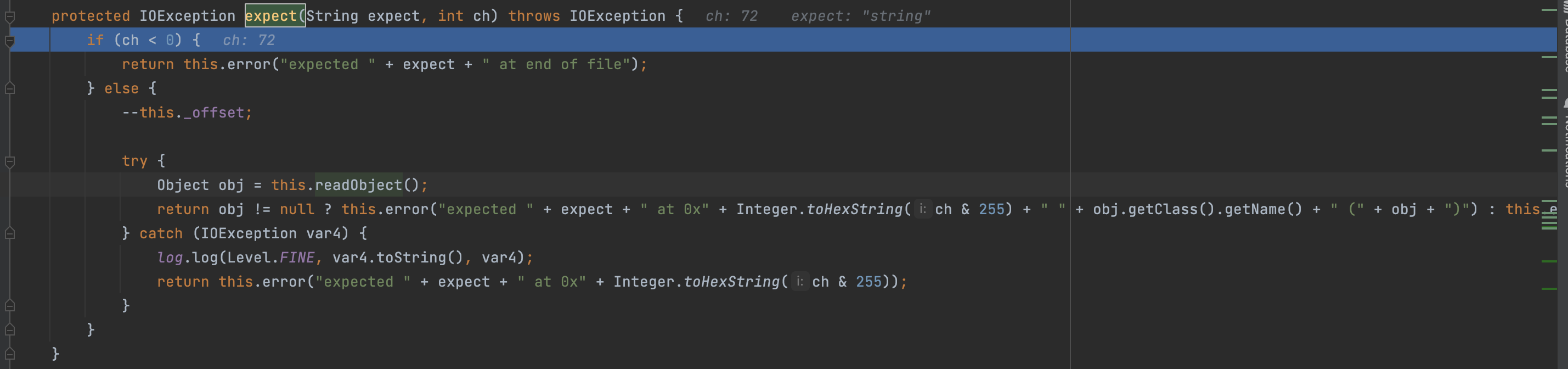Click fold end marker closing the expect method
The image size is (1568, 369).
pos(10,354)
